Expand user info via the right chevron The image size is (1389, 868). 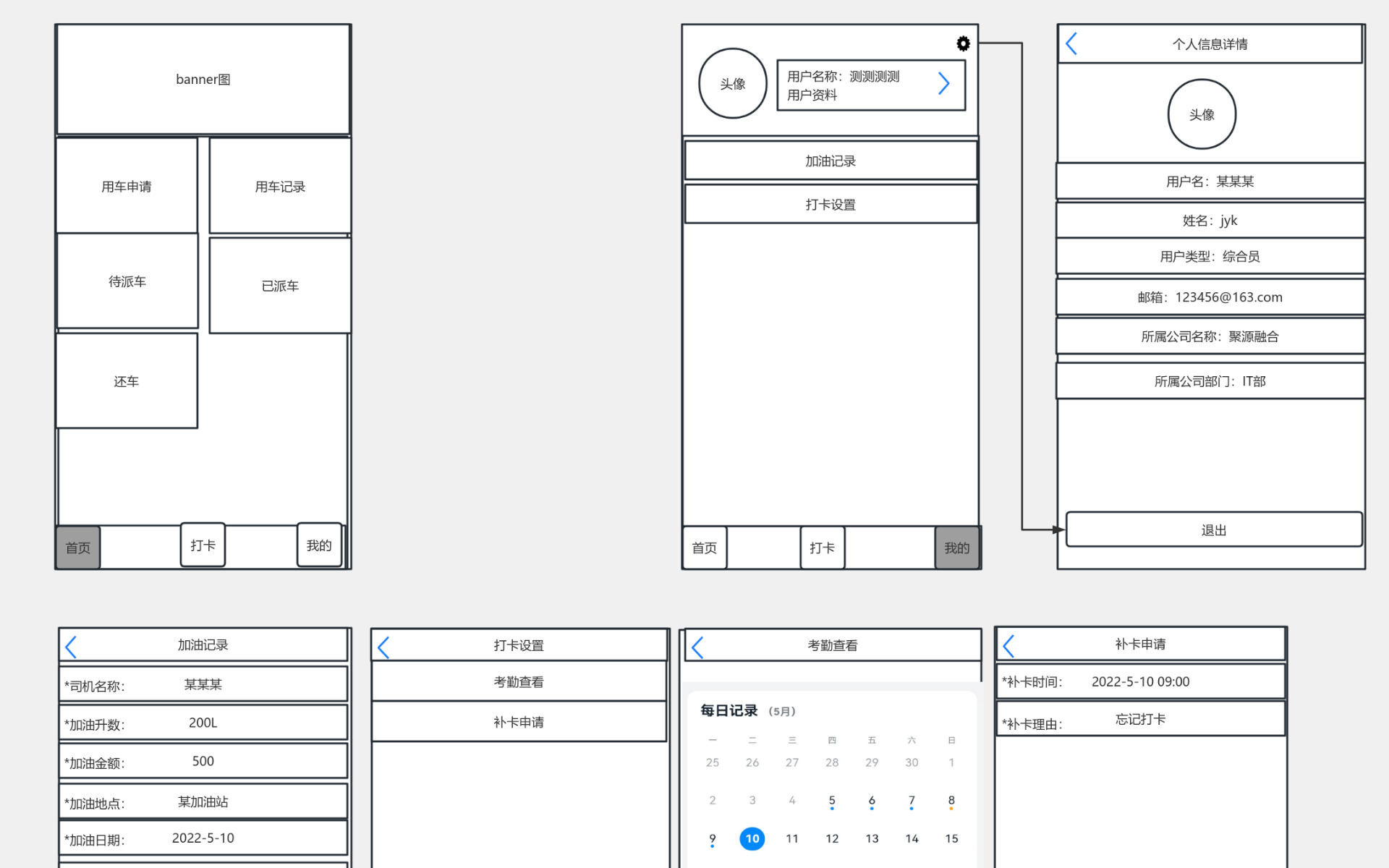pos(943,84)
